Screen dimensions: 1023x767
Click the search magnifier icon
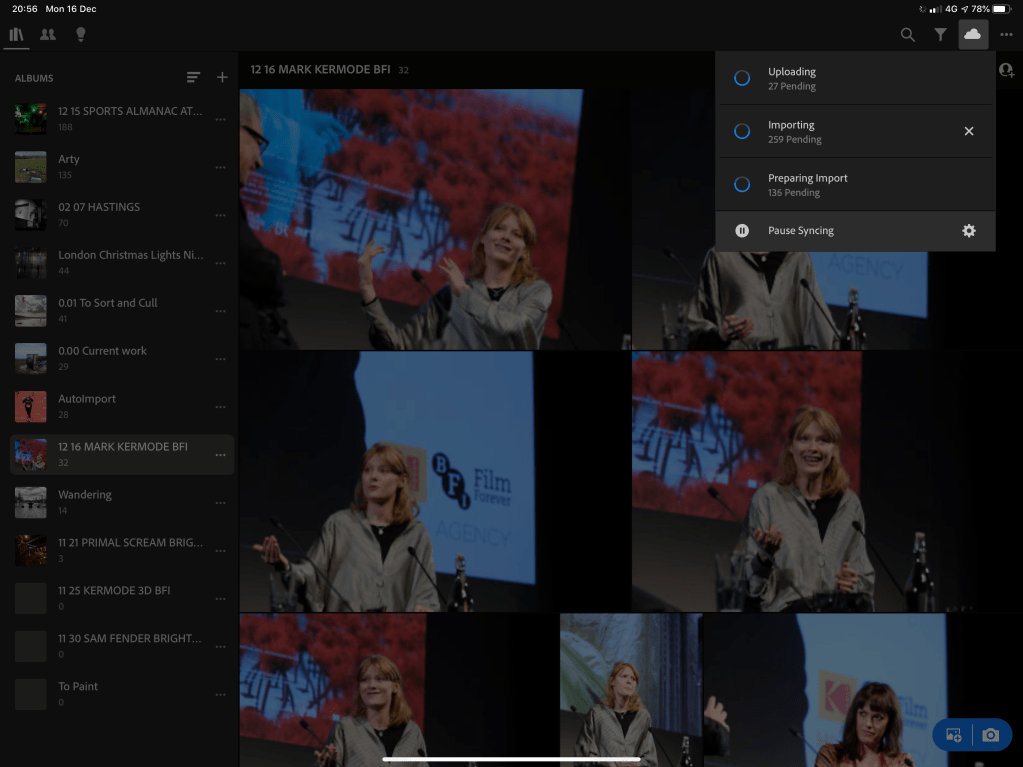click(907, 35)
